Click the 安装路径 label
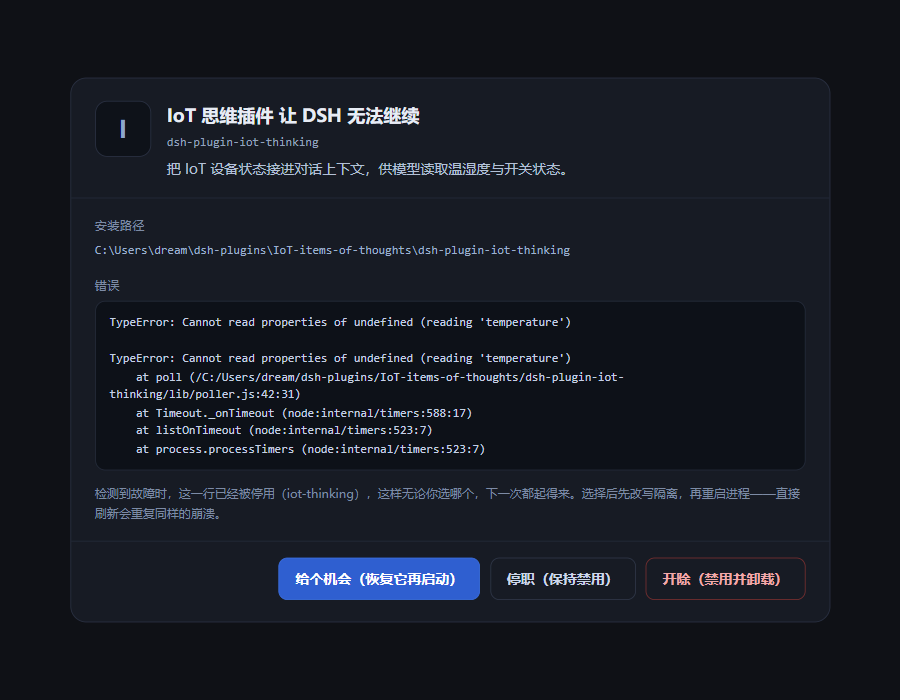The image size is (900, 700). coord(119,225)
